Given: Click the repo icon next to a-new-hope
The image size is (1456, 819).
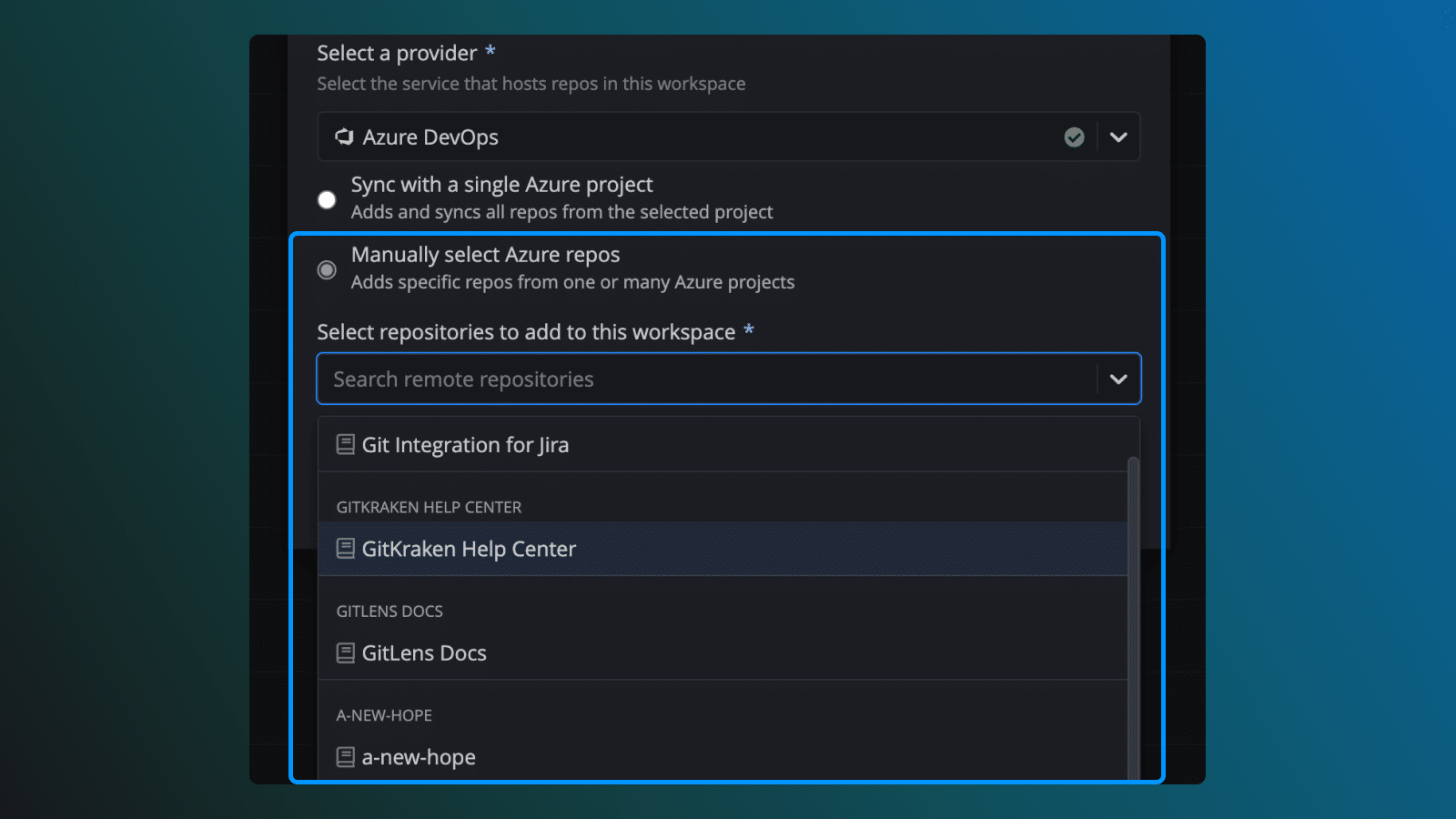Looking at the screenshot, I should pos(346,756).
